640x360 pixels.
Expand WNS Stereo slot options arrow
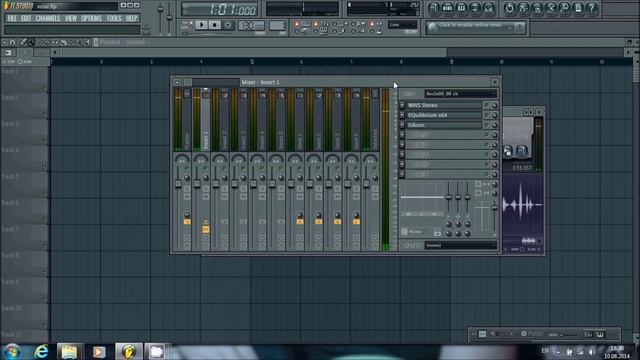coord(402,105)
